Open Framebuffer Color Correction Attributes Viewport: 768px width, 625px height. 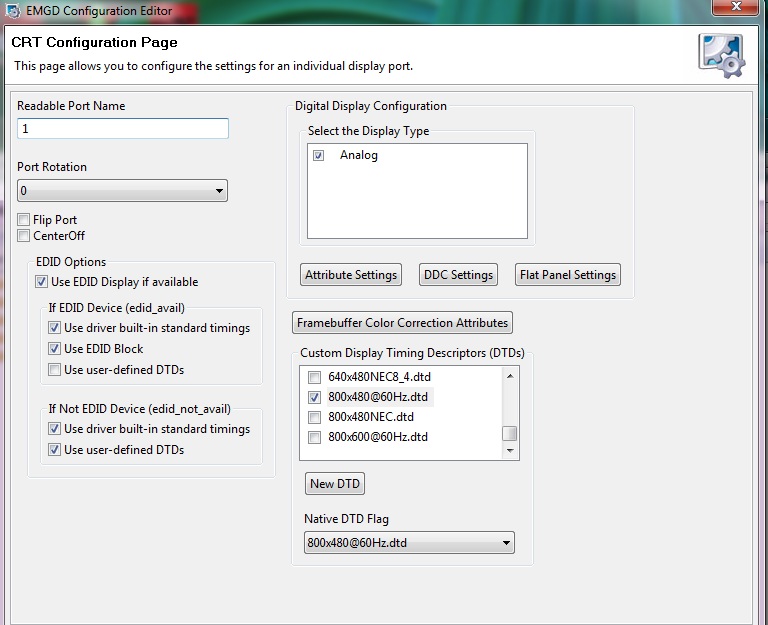[x=402, y=323]
